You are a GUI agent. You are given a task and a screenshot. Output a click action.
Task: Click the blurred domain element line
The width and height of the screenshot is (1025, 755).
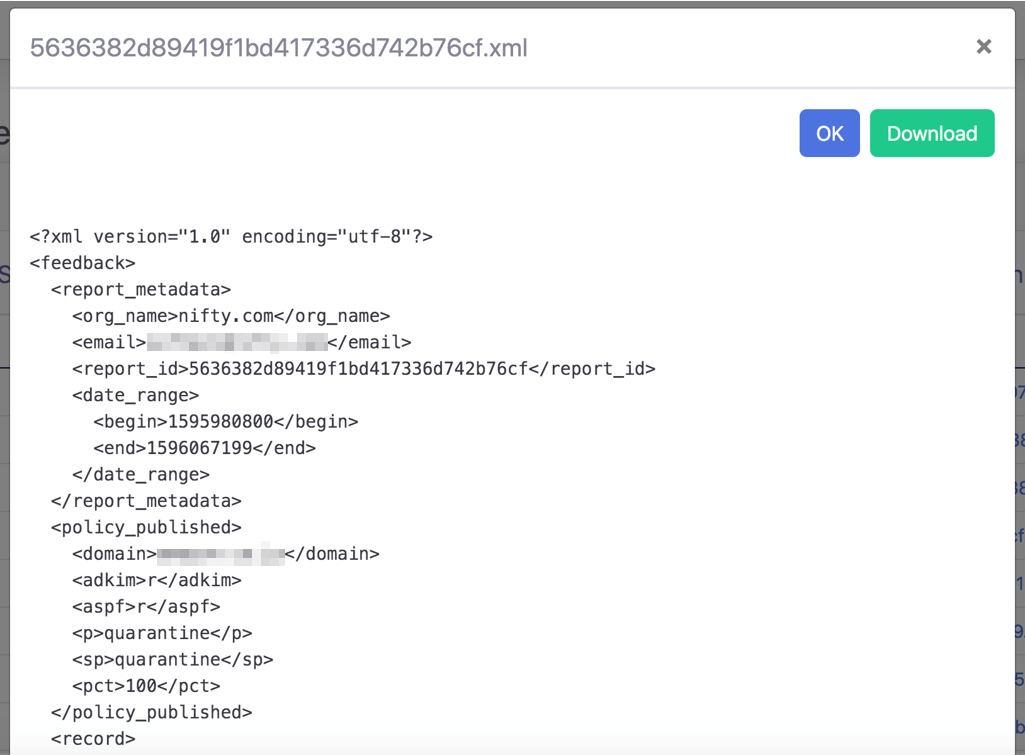(x=226, y=554)
